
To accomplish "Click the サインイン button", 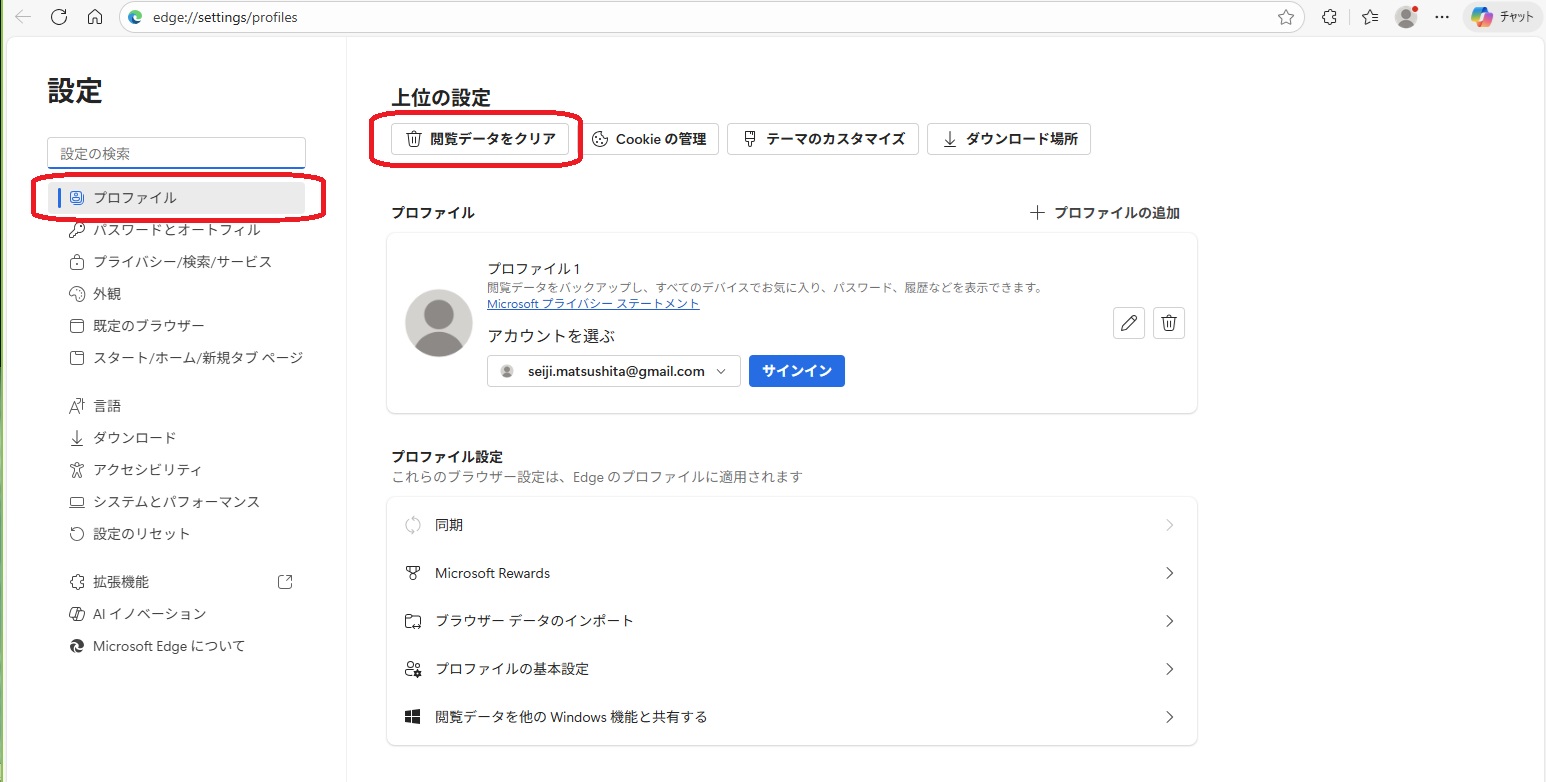I will pyautogui.click(x=796, y=371).
